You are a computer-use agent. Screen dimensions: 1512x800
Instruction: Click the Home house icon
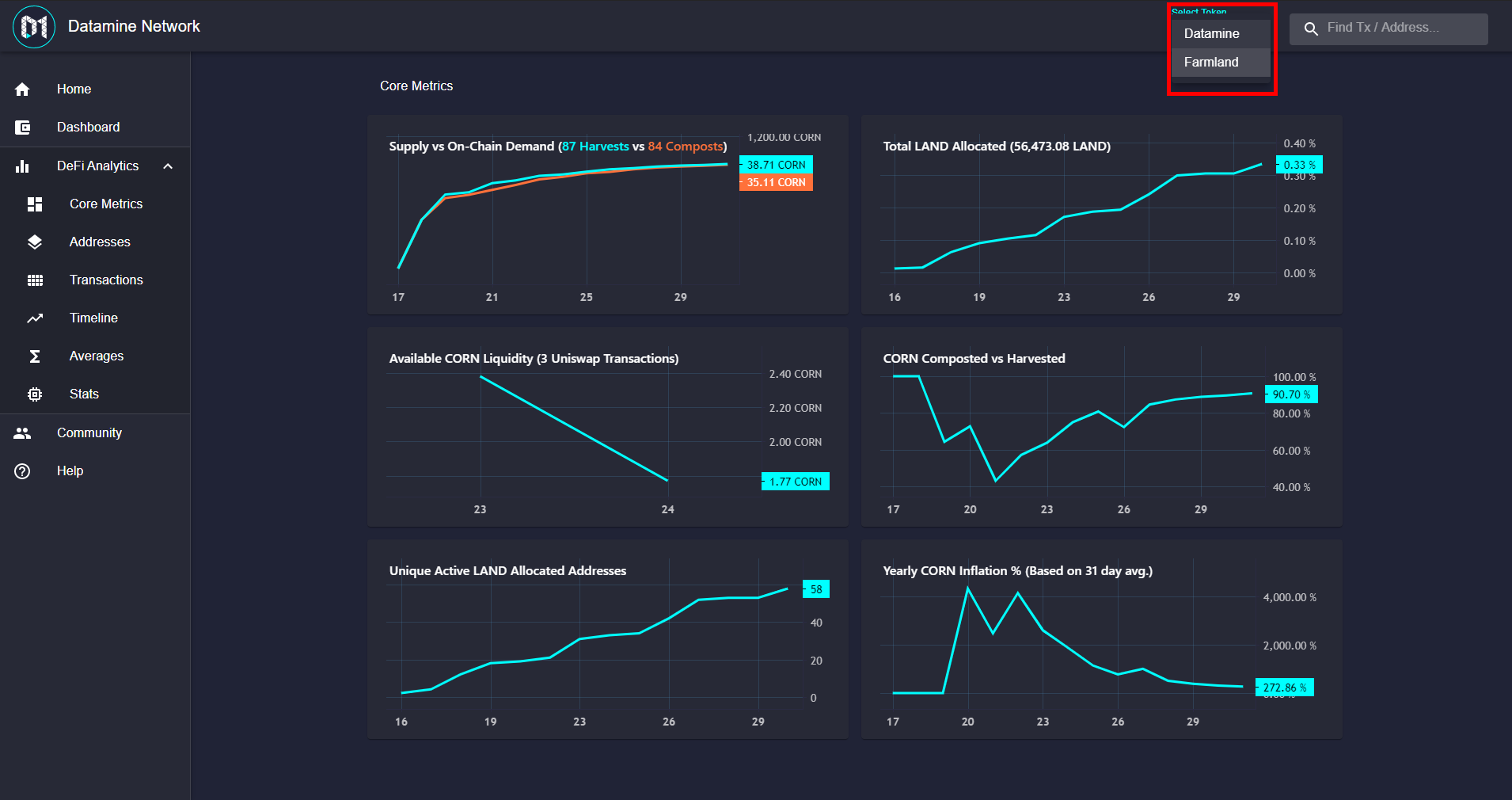22,90
